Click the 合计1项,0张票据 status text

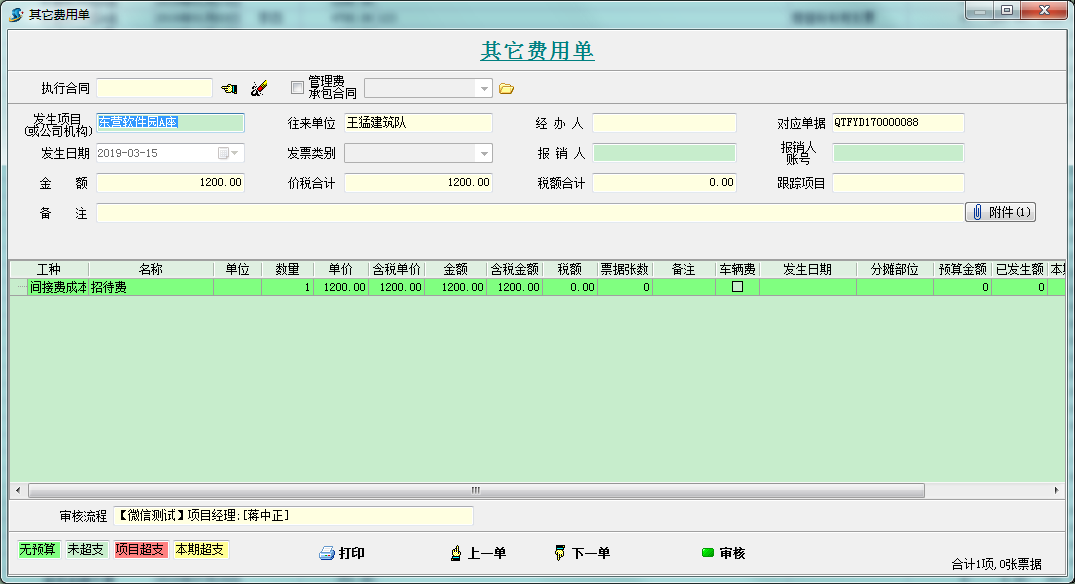click(996, 564)
